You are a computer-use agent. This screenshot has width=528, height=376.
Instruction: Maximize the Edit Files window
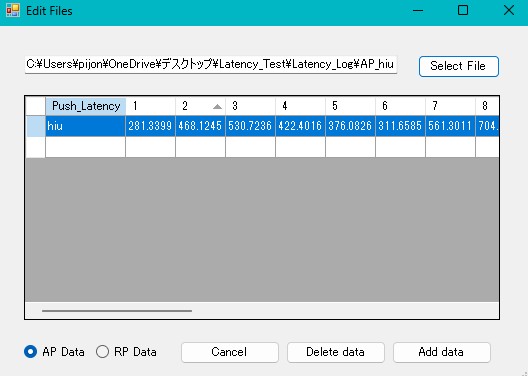463,10
